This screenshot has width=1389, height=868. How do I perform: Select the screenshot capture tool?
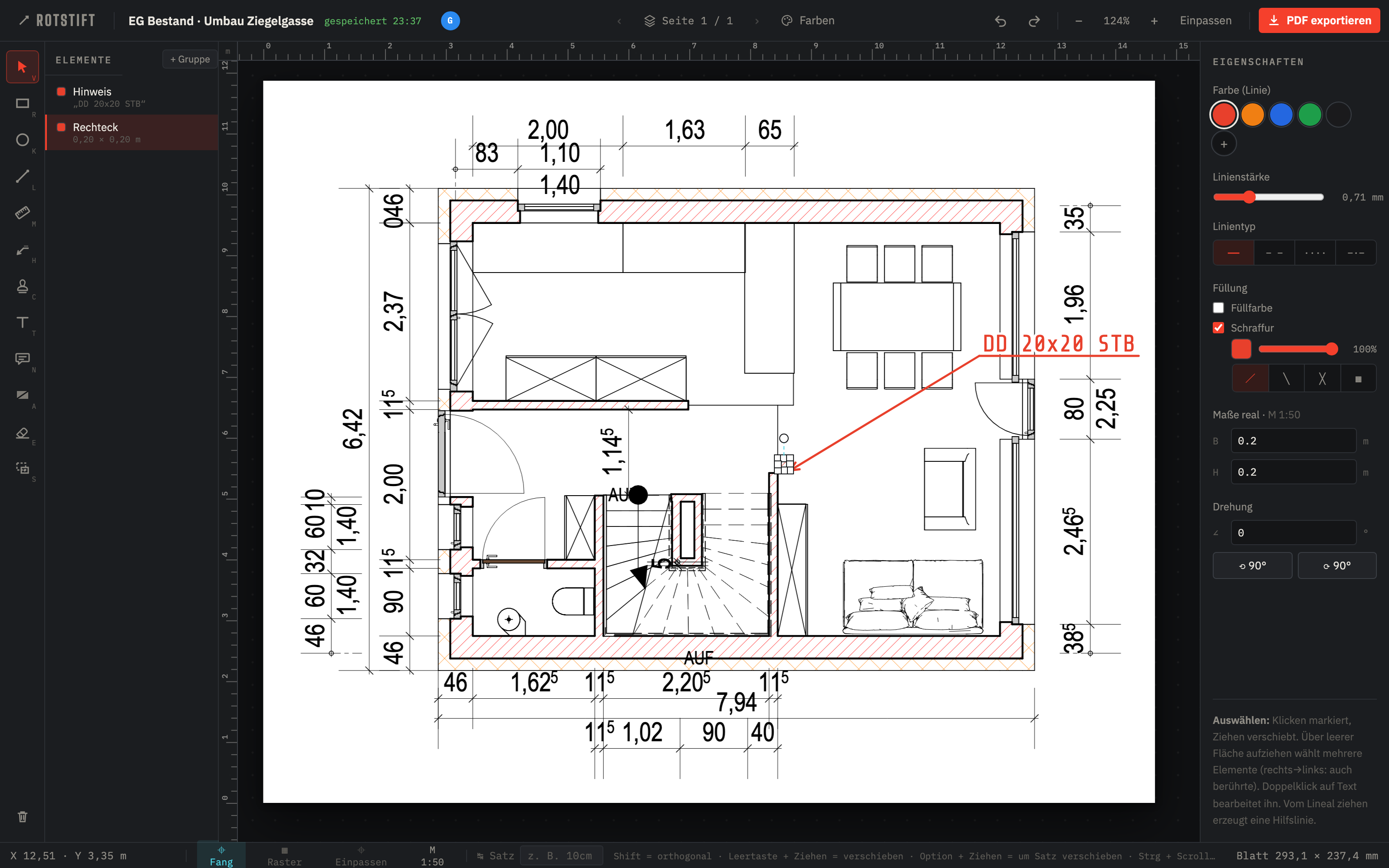(23, 468)
